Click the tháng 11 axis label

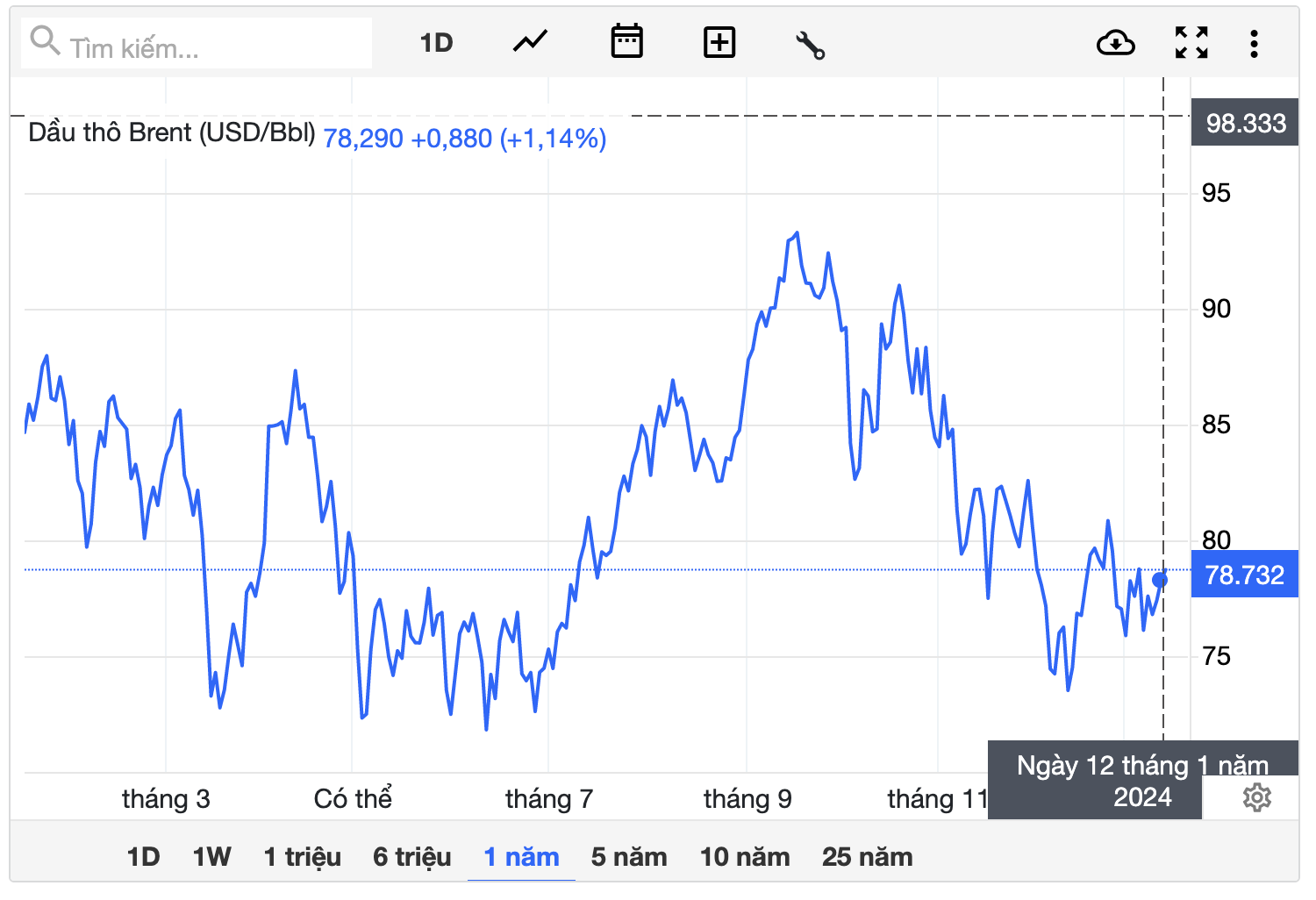tap(937, 799)
